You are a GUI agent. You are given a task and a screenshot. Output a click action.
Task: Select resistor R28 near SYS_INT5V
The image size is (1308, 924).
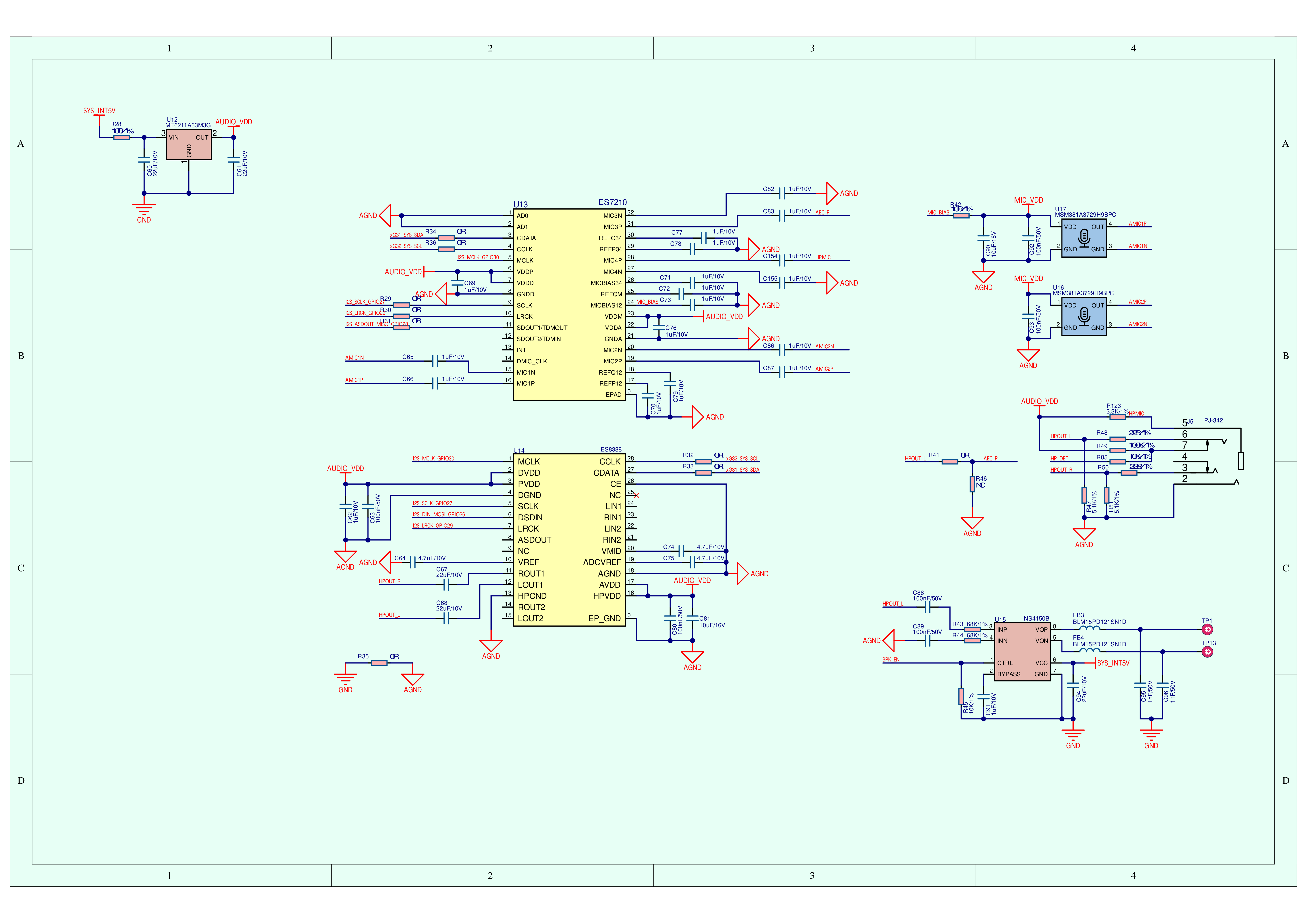121,137
